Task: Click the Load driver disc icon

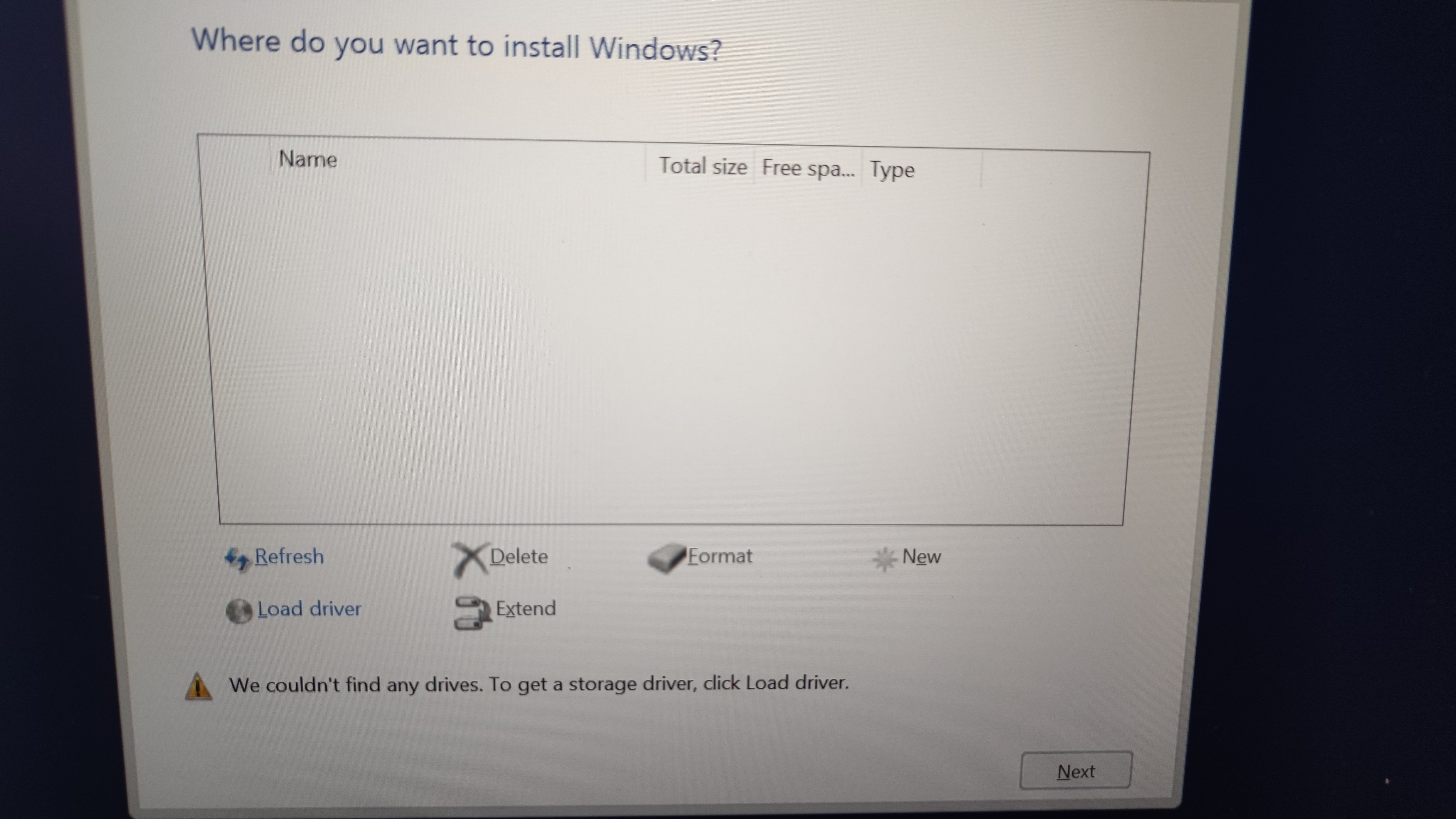Action: [x=239, y=611]
